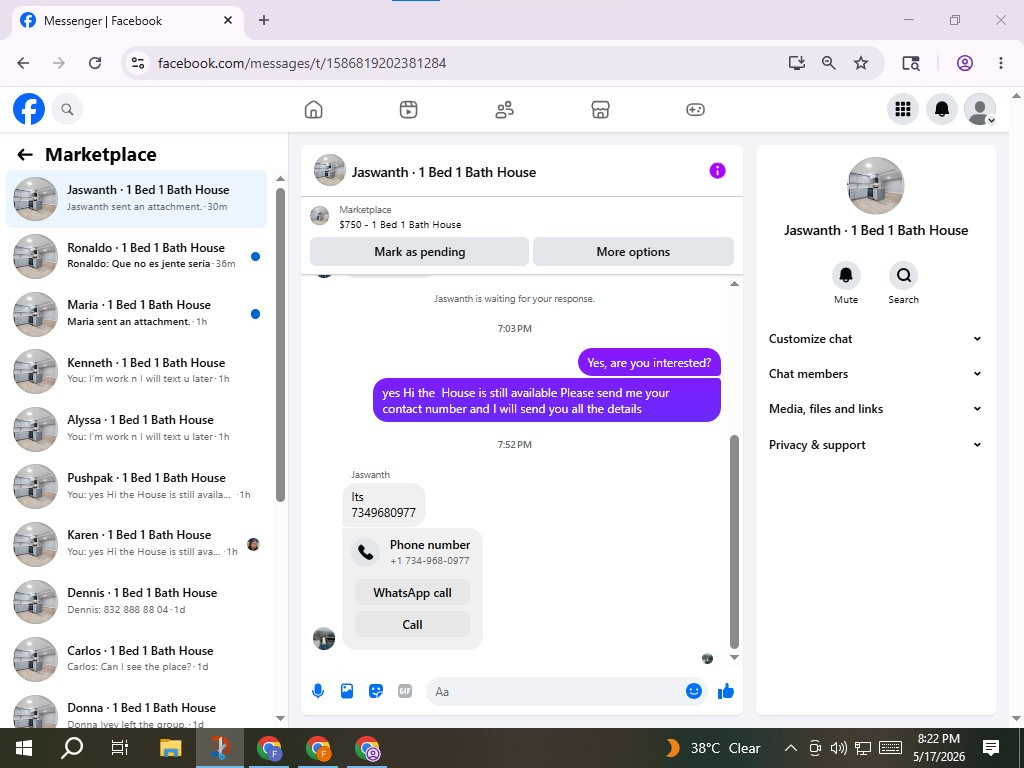The width and height of the screenshot is (1024, 768).
Task: Open Windows Task View
Action: (120, 748)
